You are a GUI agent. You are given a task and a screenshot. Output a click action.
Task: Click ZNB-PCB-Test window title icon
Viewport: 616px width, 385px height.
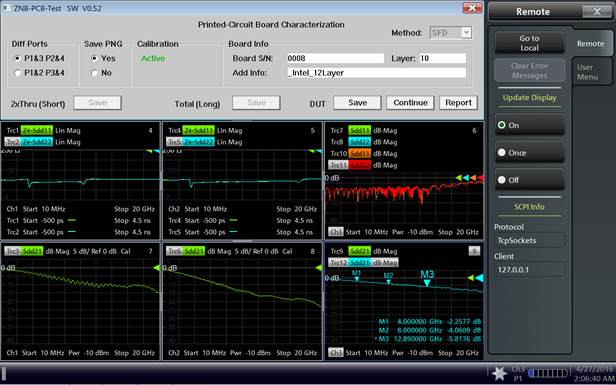click(7, 8)
